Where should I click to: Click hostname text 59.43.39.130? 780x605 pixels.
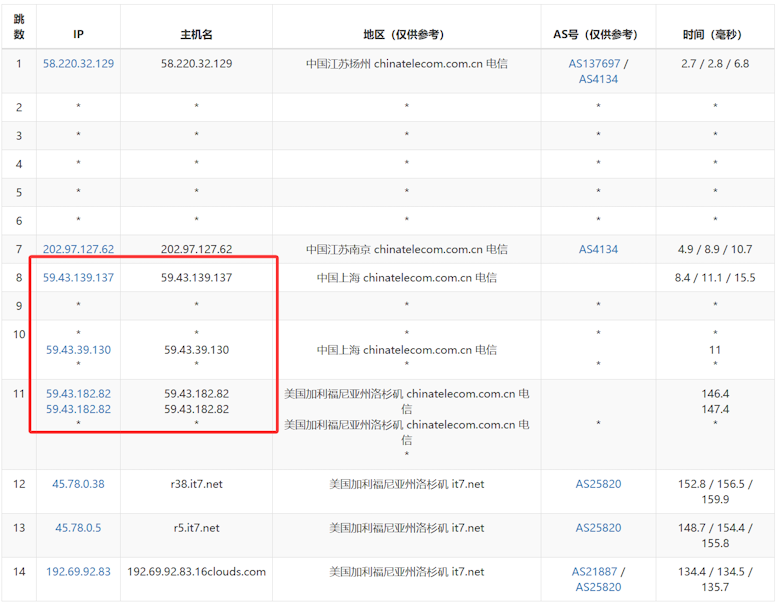point(196,350)
